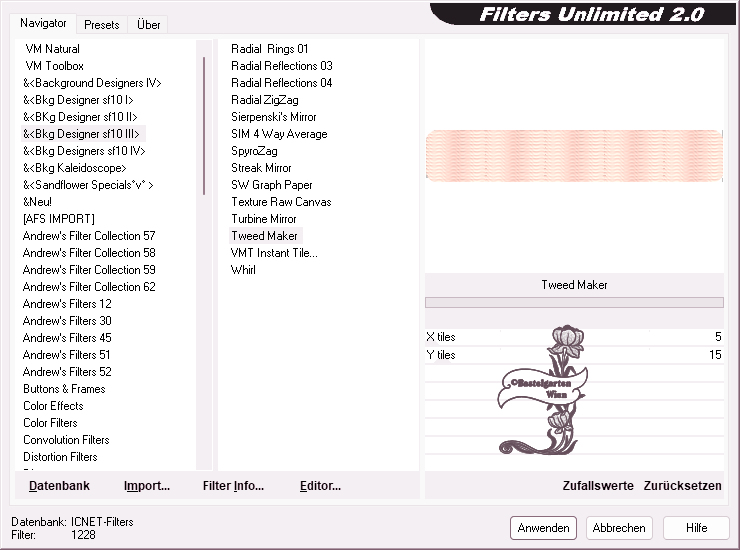Choose Radial ZigZag filter

(x=265, y=100)
